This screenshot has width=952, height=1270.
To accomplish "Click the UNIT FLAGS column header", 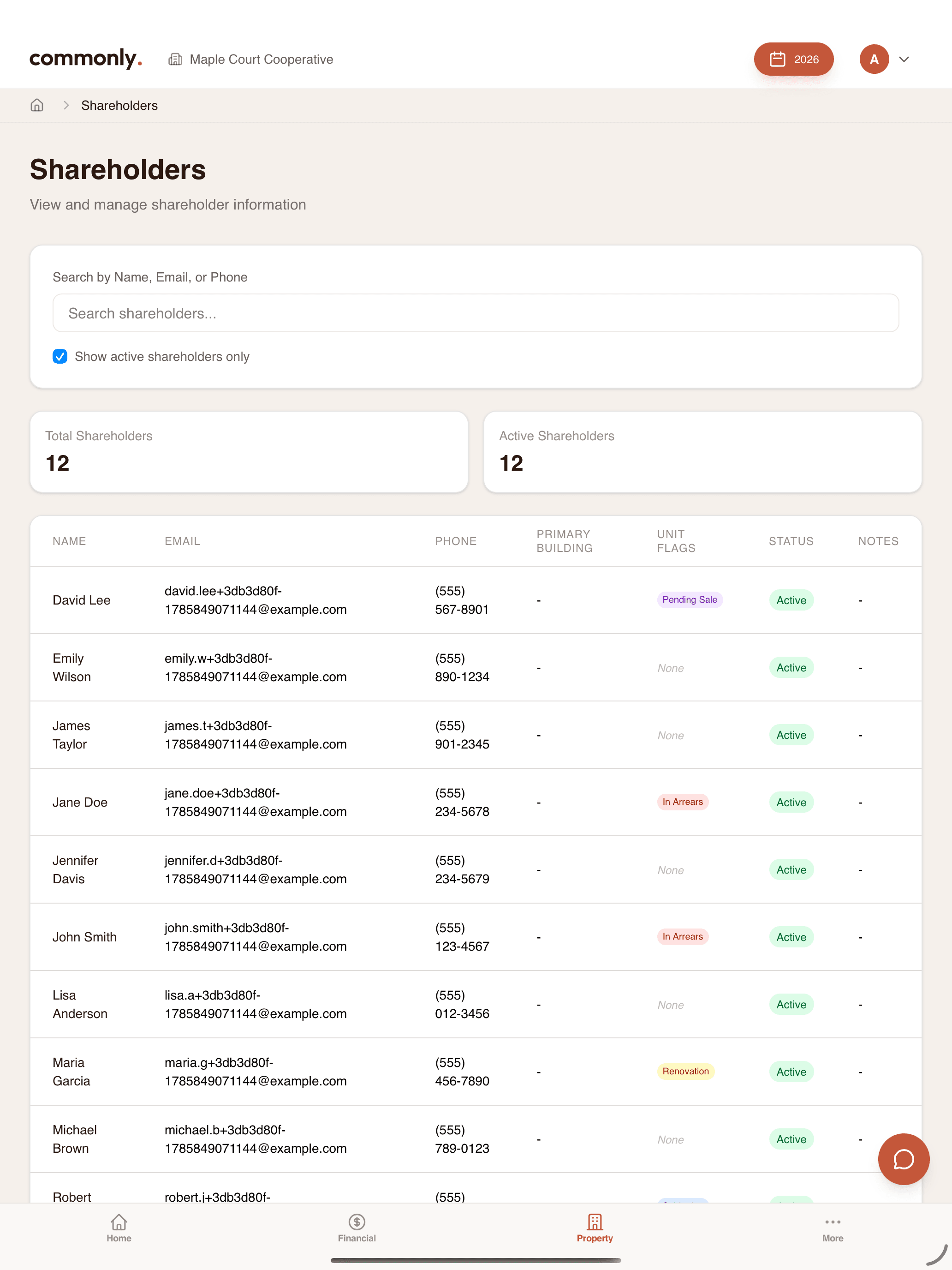I will tap(676, 541).
